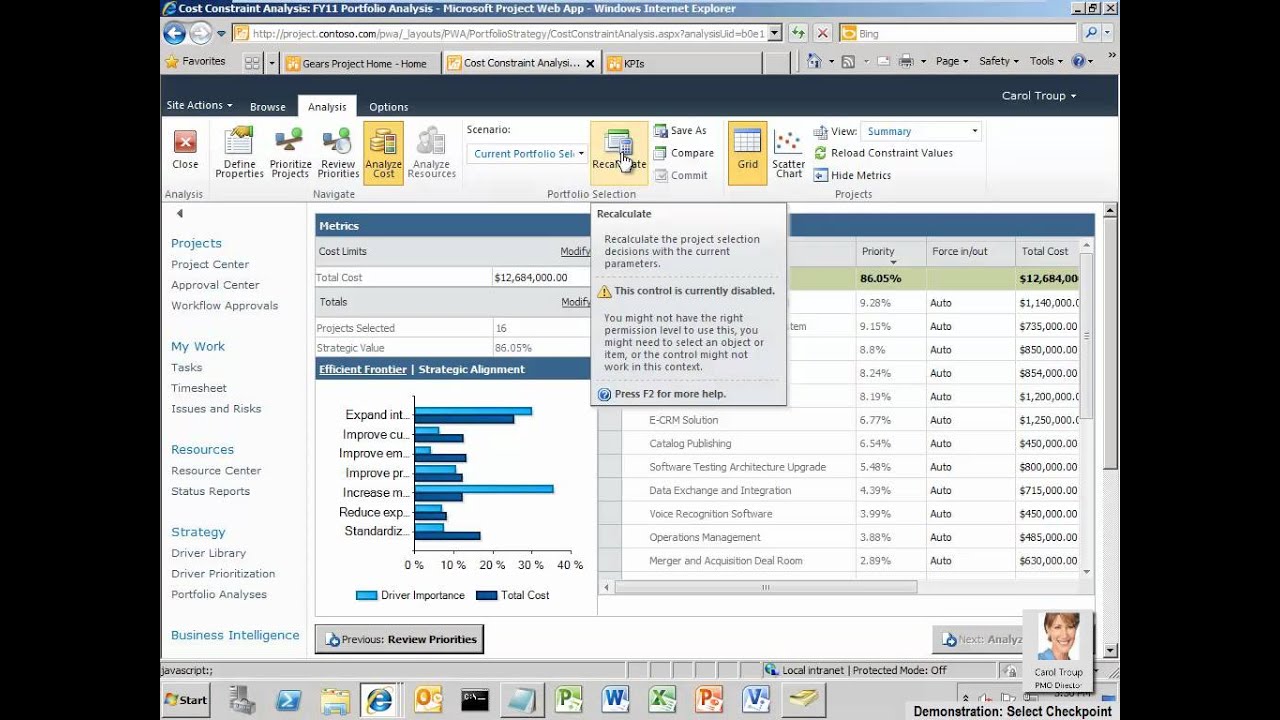Open Portfolio Analyses link
The width and height of the screenshot is (1280, 720).
point(219,594)
